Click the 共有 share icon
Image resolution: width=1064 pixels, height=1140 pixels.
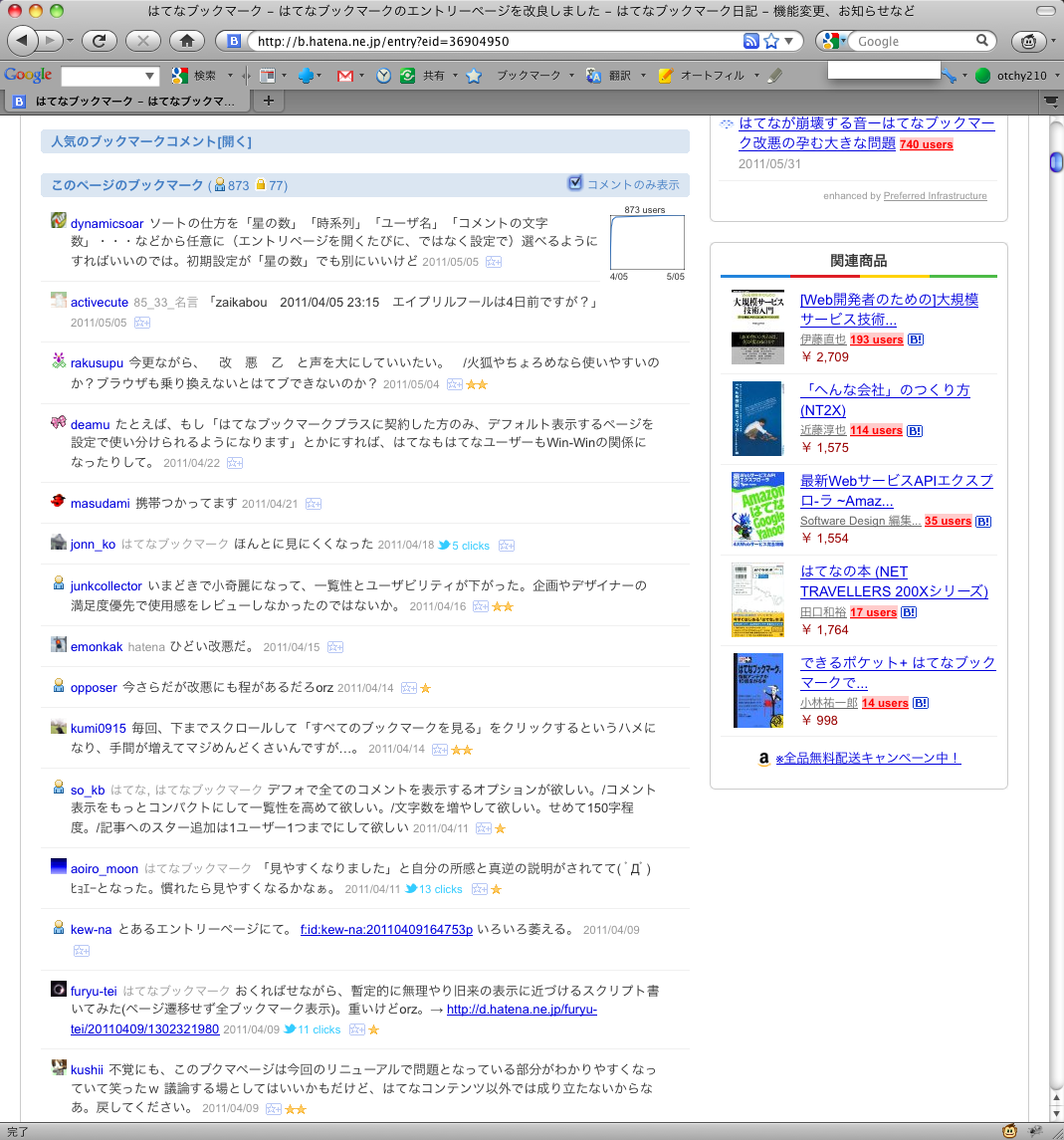click(x=408, y=76)
